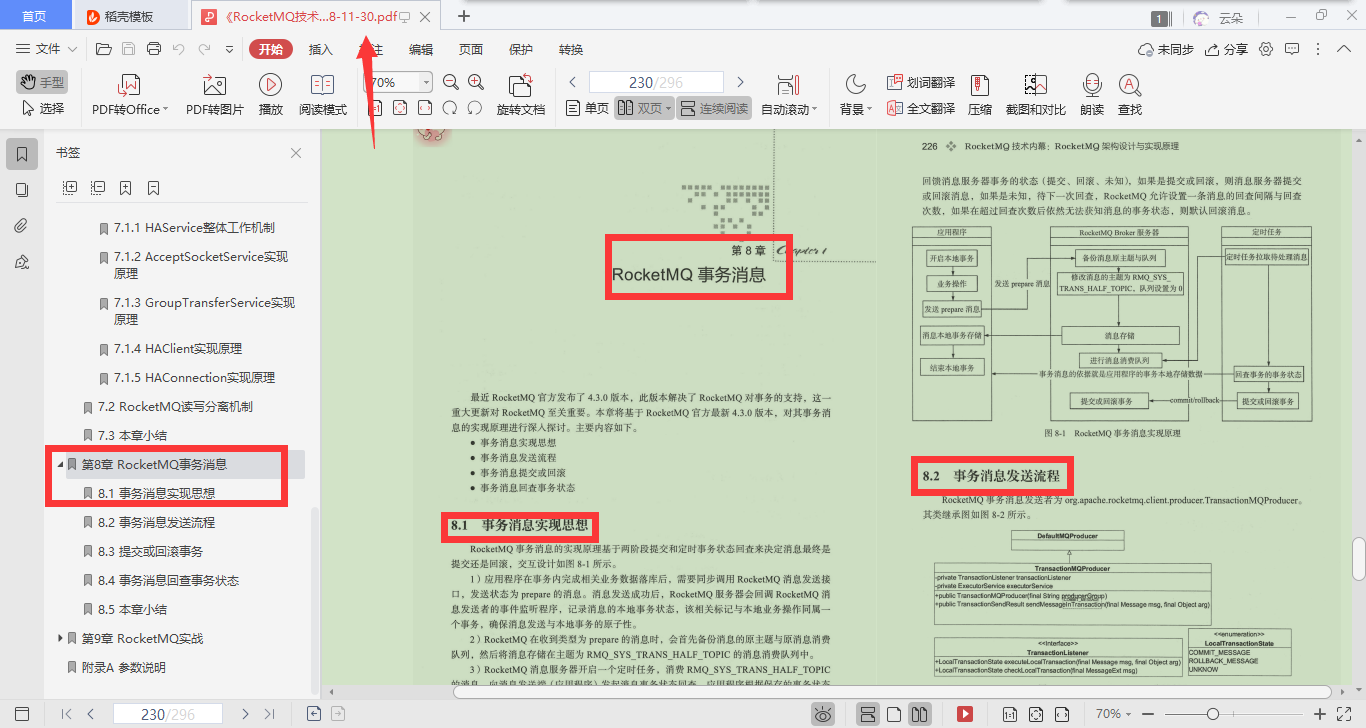Toggle the left panel icon in the status bar

click(x=22, y=714)
